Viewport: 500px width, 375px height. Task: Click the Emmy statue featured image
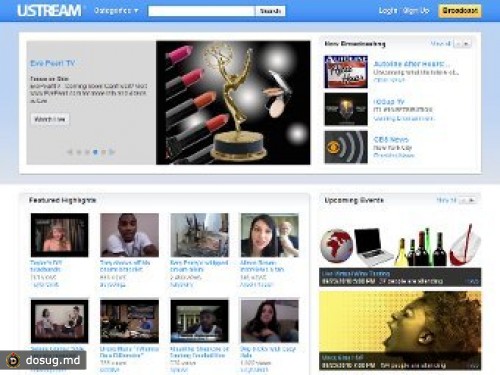point(233,103)
